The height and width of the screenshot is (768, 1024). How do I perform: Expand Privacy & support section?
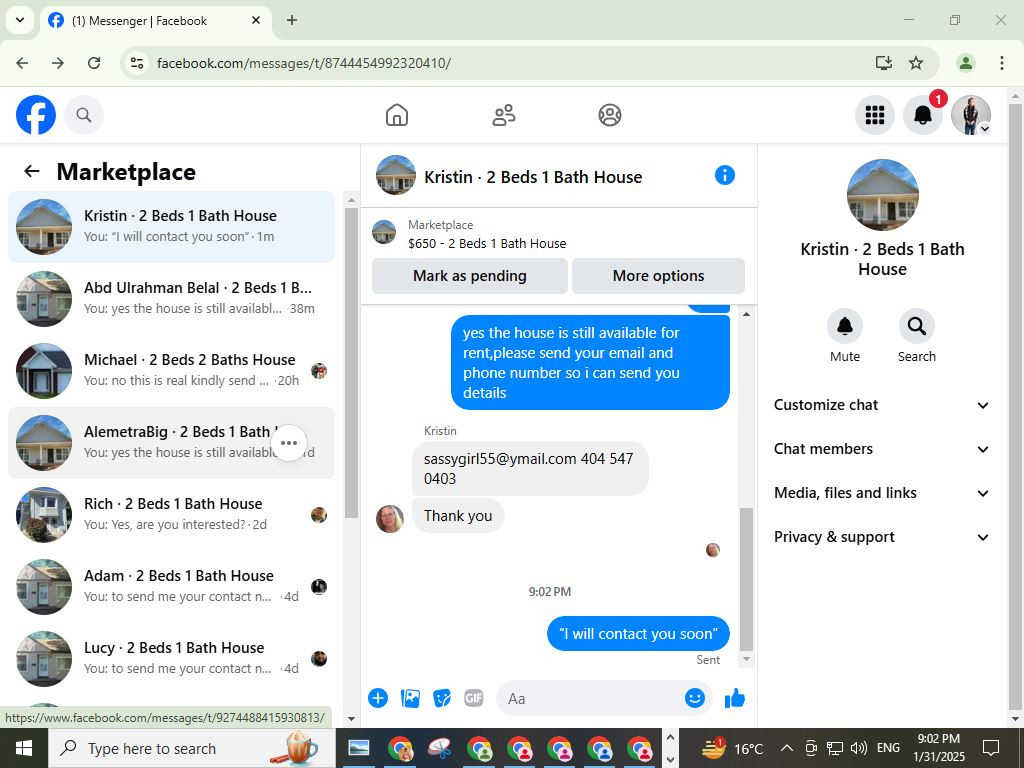882,537
